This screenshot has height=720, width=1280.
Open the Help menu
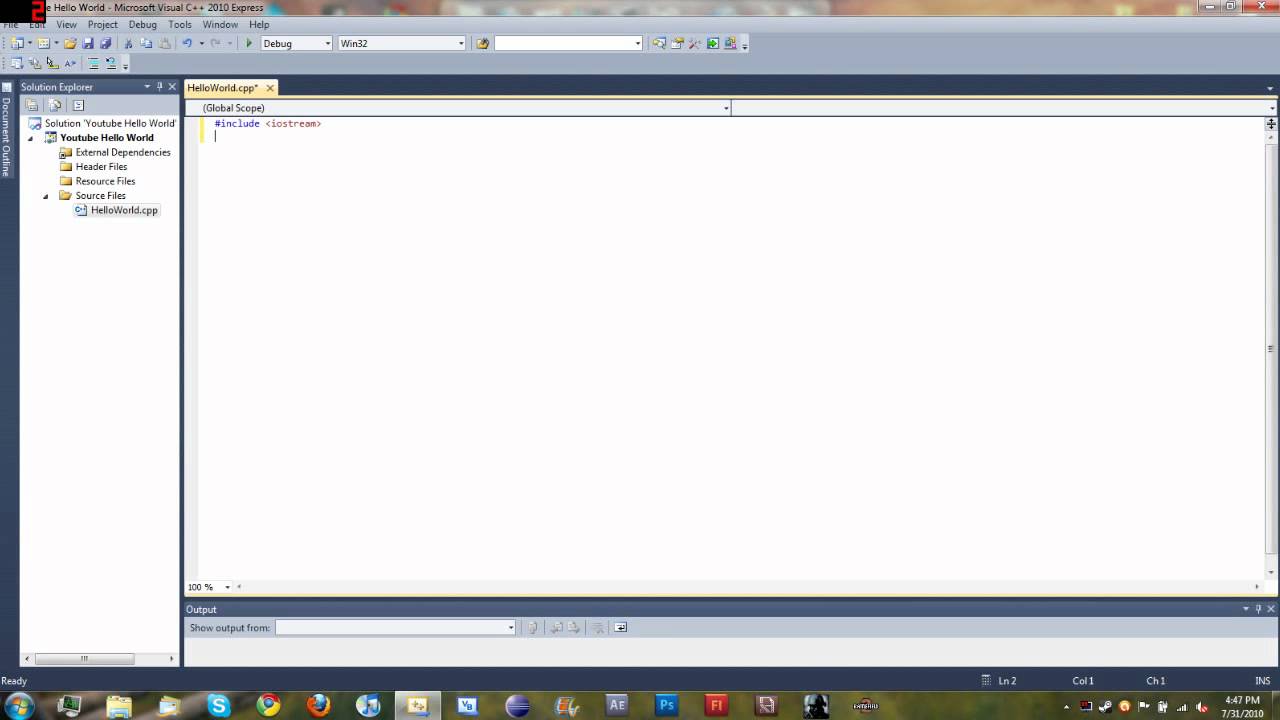click(x=259, y=24)
